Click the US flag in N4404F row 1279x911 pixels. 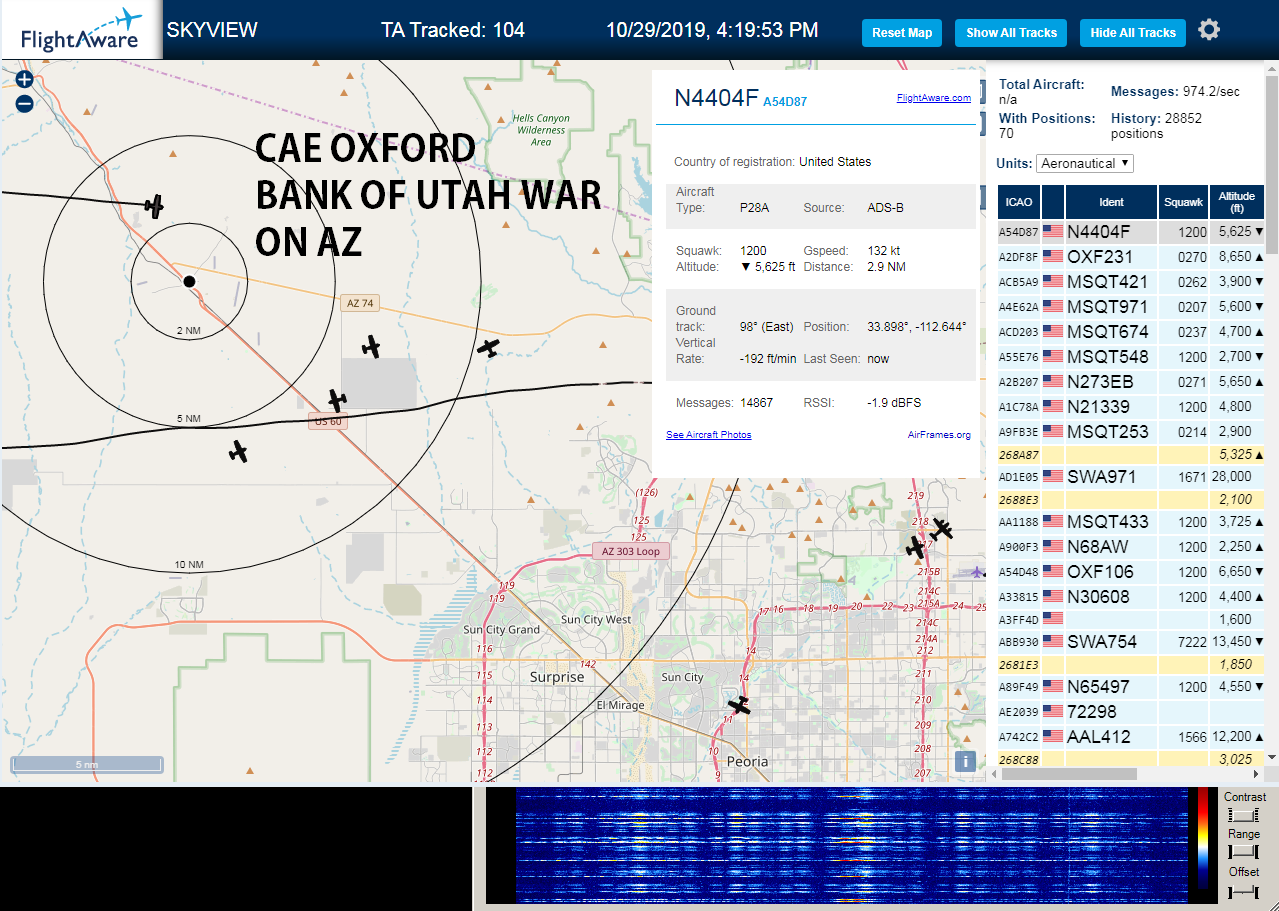coord(1053,231)
